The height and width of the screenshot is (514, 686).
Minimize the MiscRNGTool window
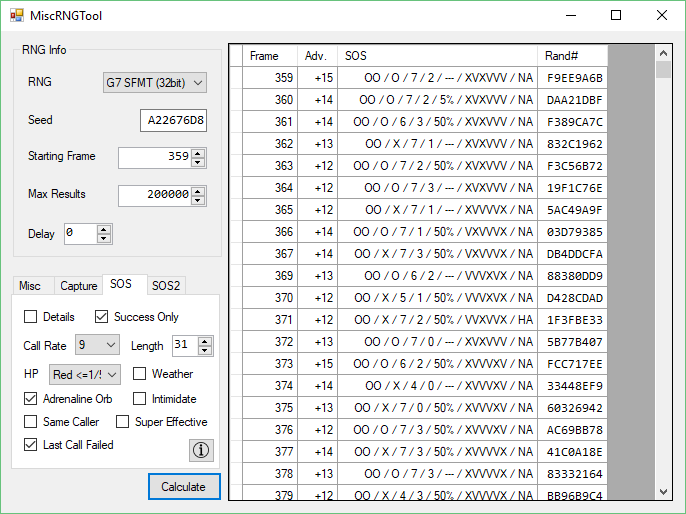click(x=570, y=15)
